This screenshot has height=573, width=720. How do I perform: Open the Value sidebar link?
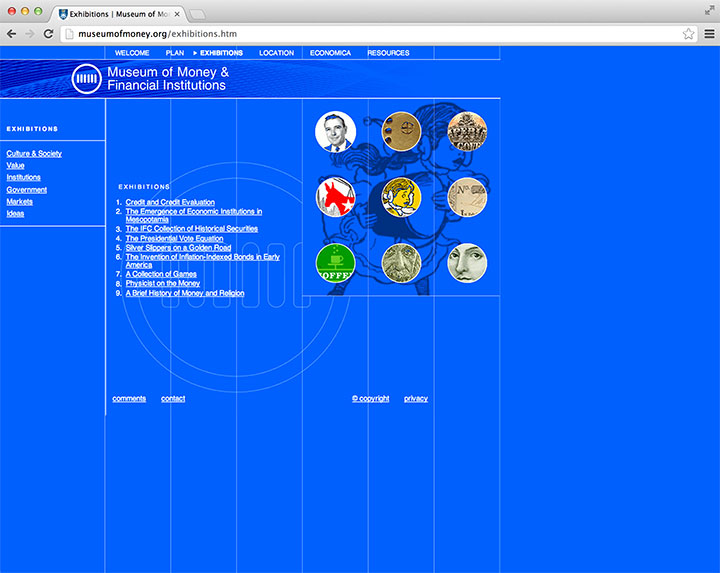pyautogui.click(x=15, y=165)
